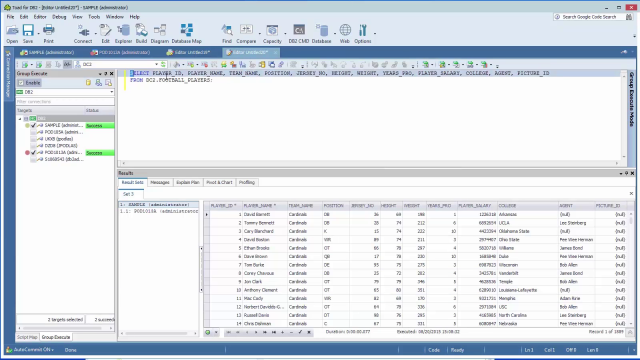Screen dimensions: 640x360
Task: Open the Editor menu
Action: pos(40,17)
